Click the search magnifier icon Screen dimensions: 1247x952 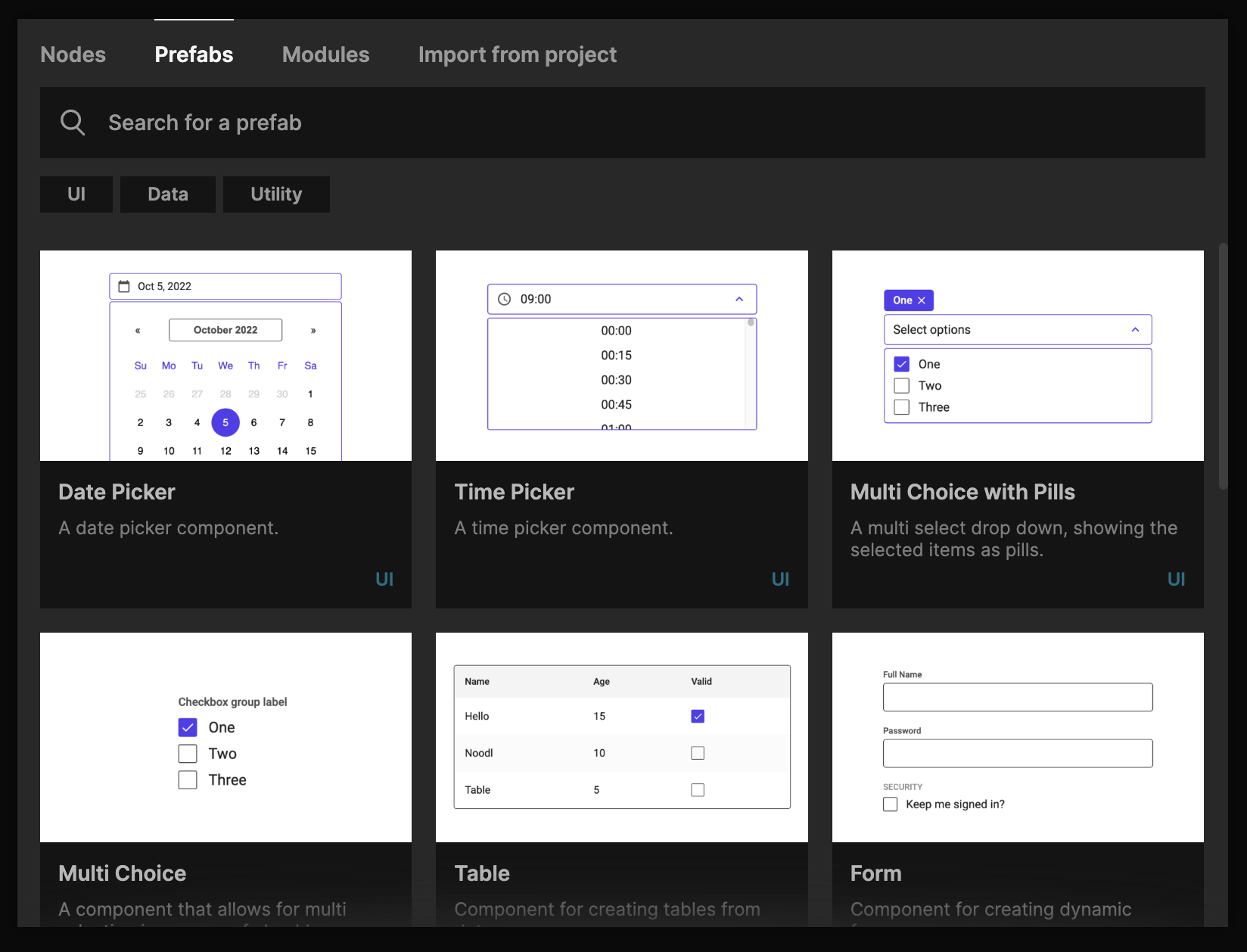[x=73, y=123]
